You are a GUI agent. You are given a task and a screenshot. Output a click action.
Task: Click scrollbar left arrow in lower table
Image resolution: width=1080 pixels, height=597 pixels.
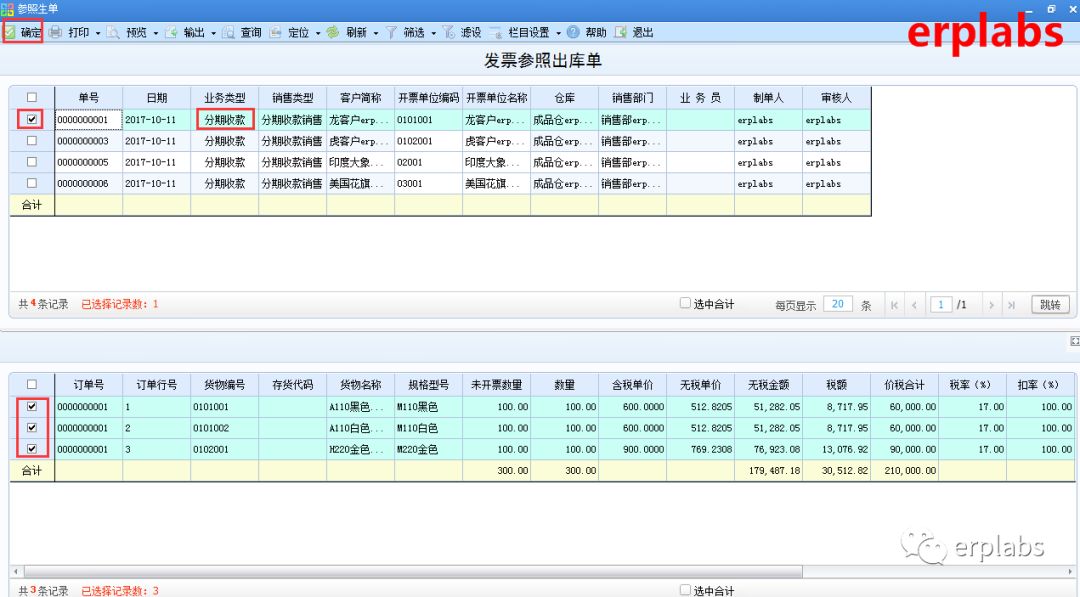click(16, 572)
